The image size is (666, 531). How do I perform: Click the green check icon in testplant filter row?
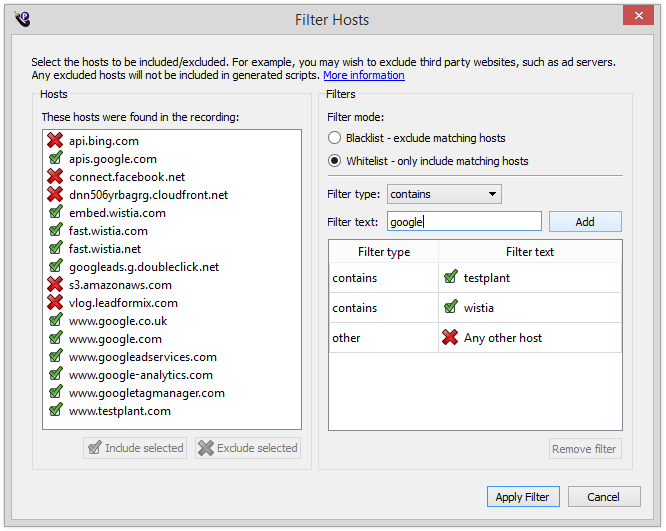click(451, 278)
